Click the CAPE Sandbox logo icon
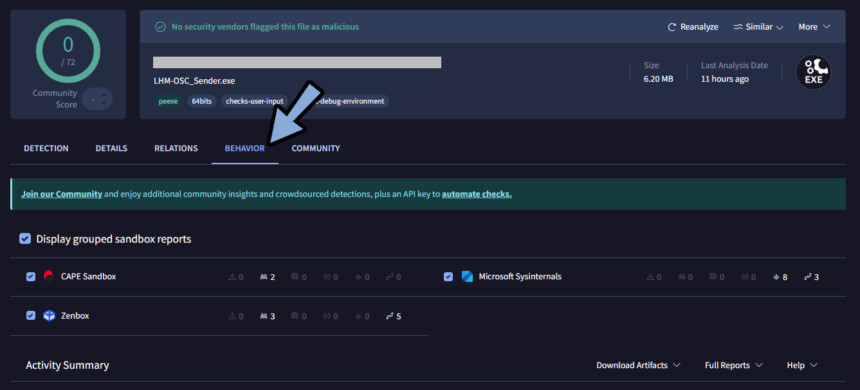This screenshot has height=390, width=860. point(49,276)
